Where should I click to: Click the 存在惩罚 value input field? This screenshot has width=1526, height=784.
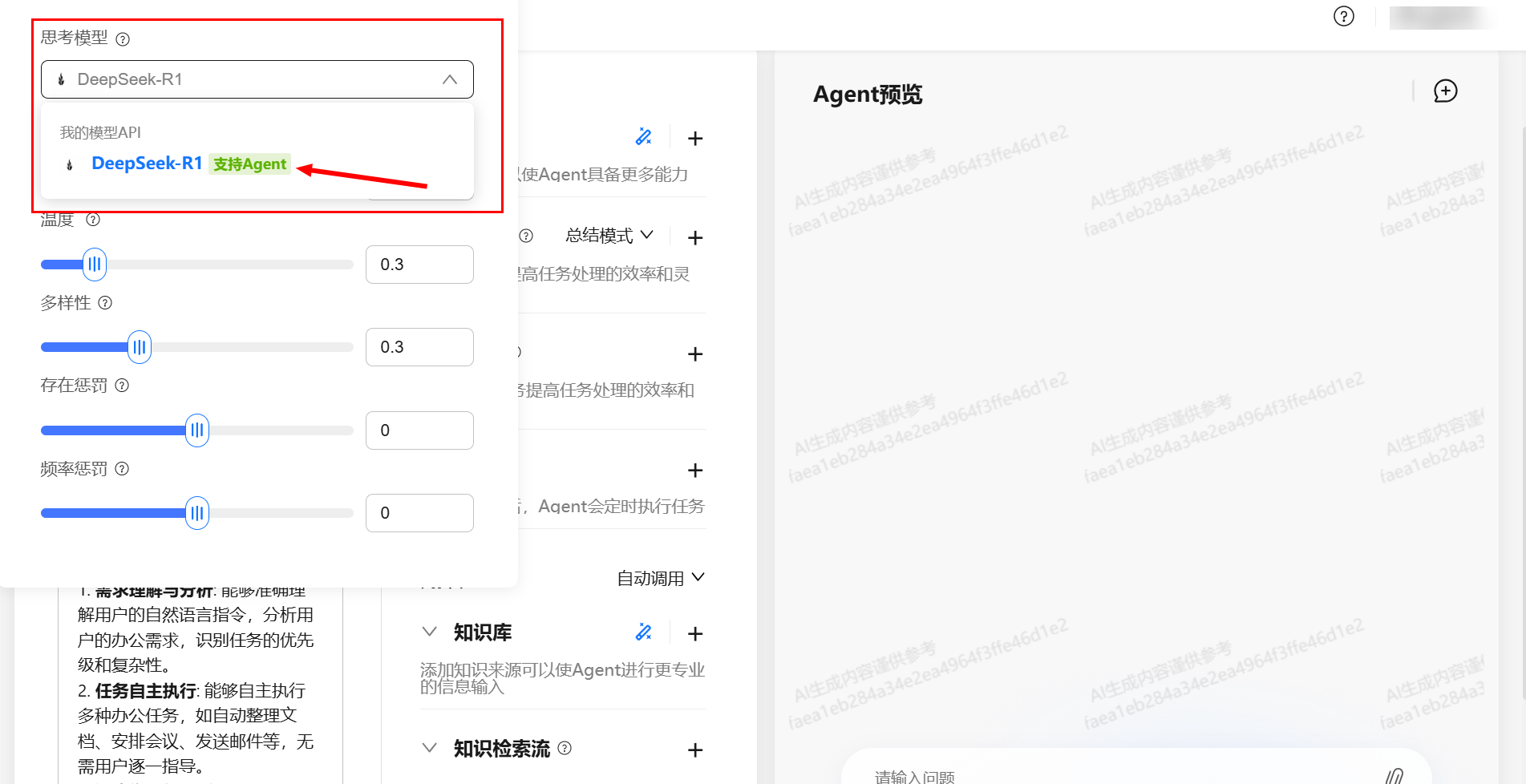pyautogui.click(x=419, y=430)
